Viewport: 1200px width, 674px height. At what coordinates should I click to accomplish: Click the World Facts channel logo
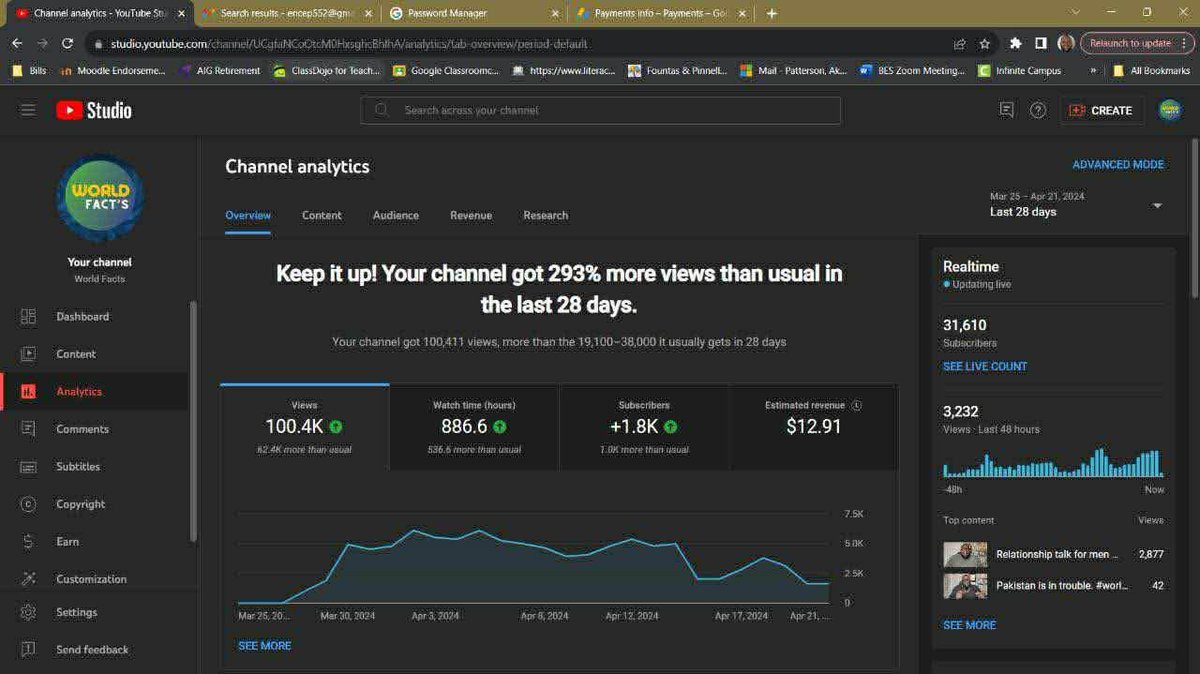point(100,196)
